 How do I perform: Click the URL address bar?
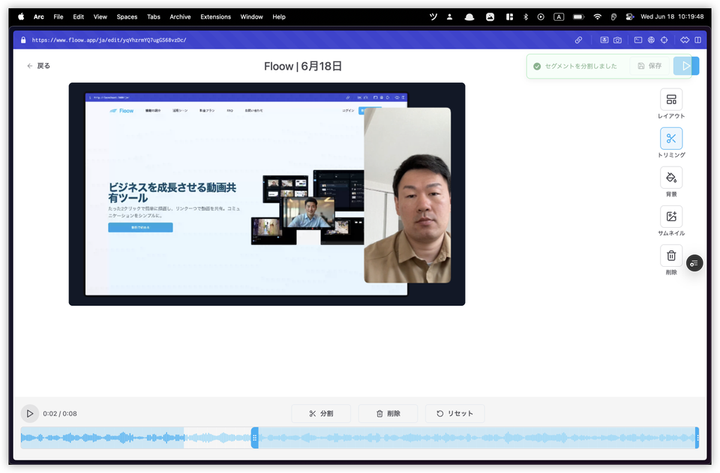coord(110,40)
